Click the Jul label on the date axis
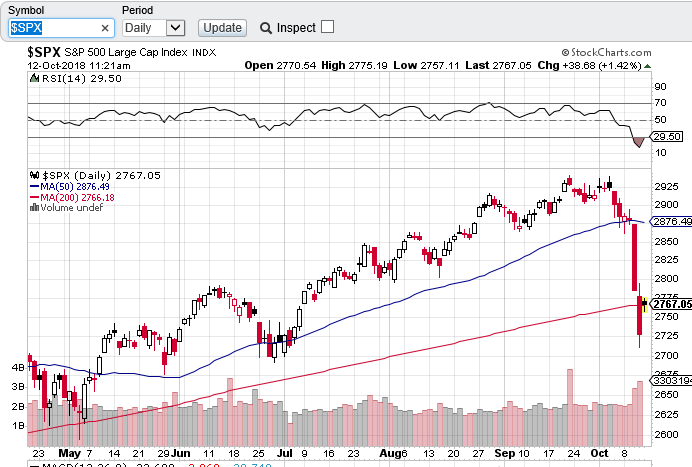692x467 pixels. point(285,453)
